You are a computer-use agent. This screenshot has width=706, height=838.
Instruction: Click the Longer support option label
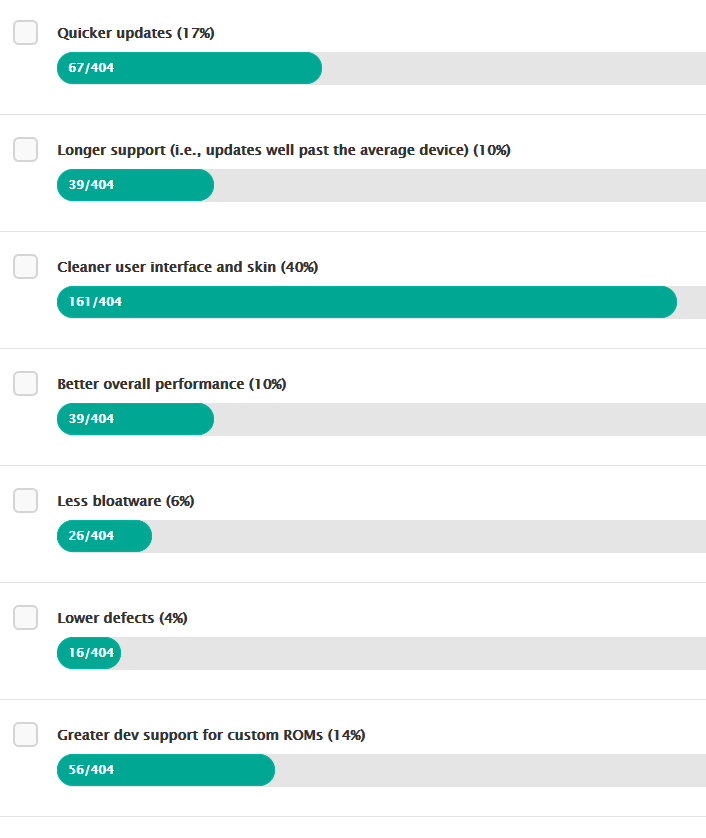[283, 150]
